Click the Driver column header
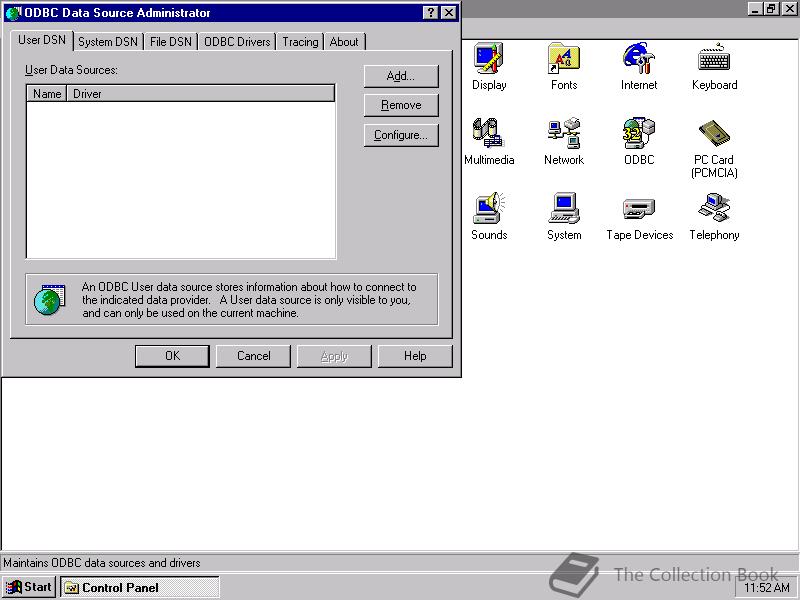Image resolution: width=800 pixels, height=600 pixels. (x=201, y=94)
